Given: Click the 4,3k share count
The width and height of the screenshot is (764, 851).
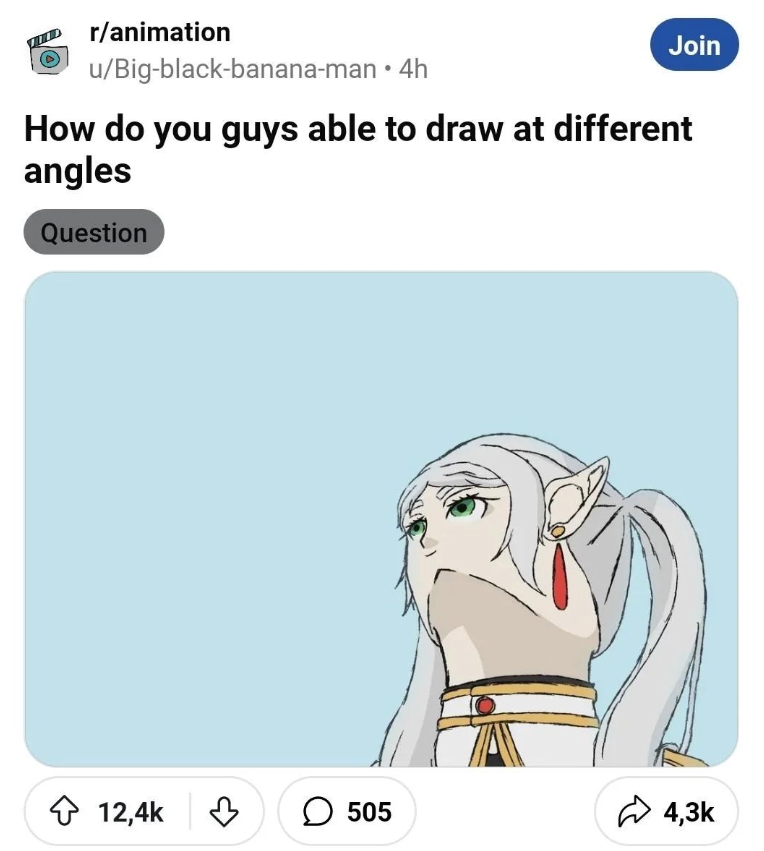Looking at the screenshot, I should pyautogui.click(x=689, y=812).
